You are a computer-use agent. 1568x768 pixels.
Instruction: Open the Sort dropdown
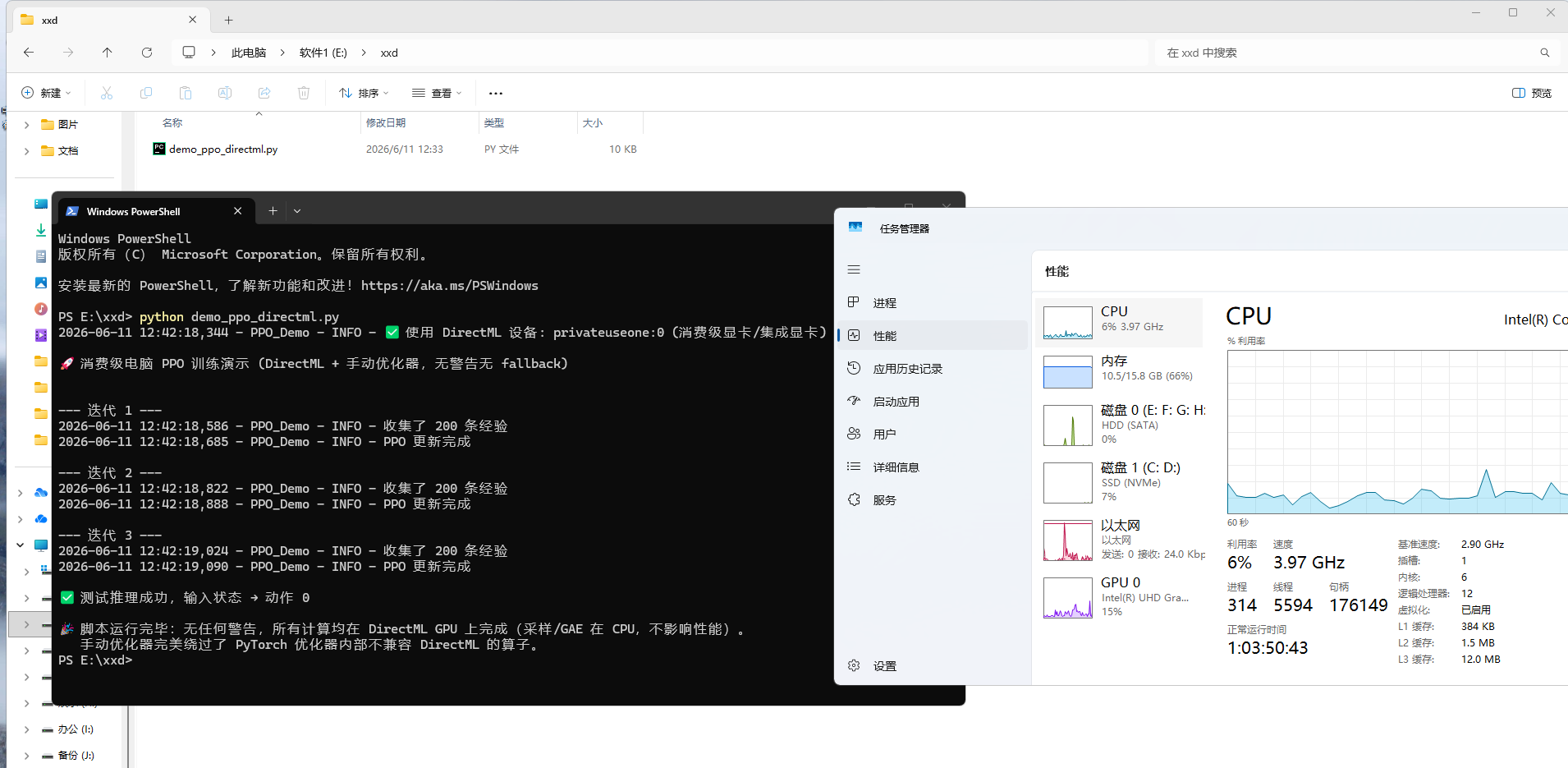(x=364, y=93)
